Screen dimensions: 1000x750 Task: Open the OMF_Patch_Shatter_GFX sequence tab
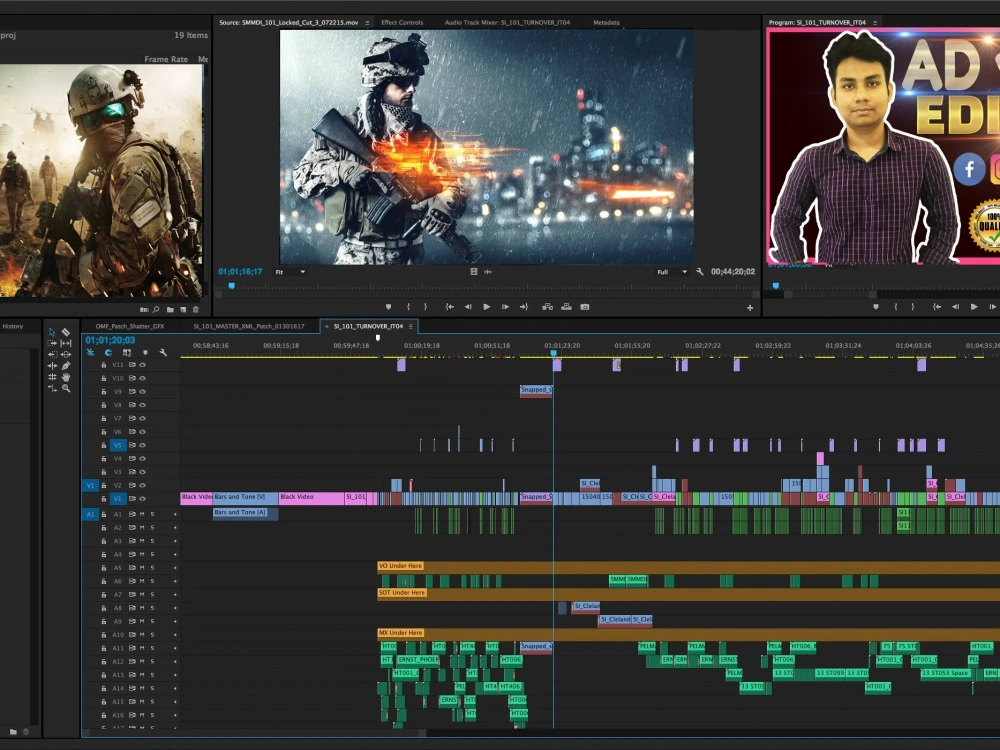click(130, 326)
